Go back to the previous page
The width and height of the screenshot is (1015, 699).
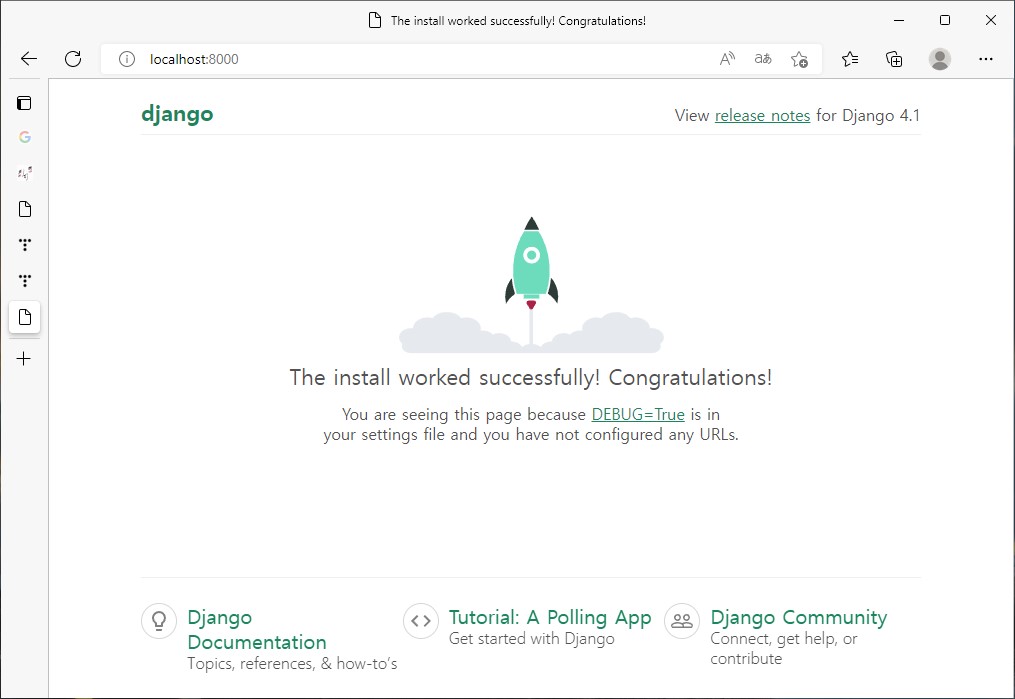point(28,59)
